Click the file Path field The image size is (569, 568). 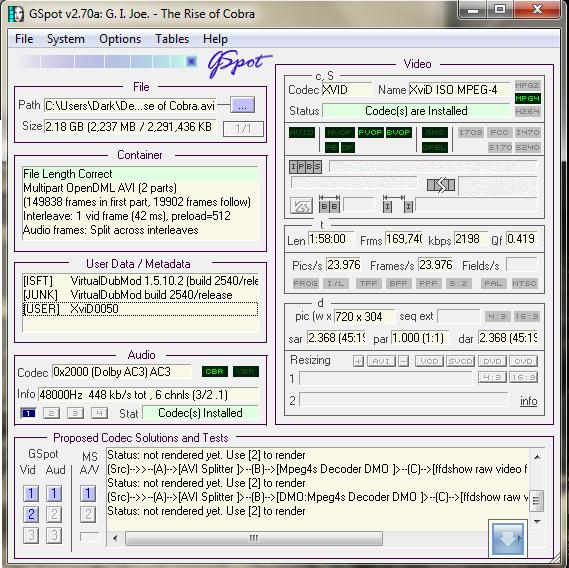coord(130,106)
